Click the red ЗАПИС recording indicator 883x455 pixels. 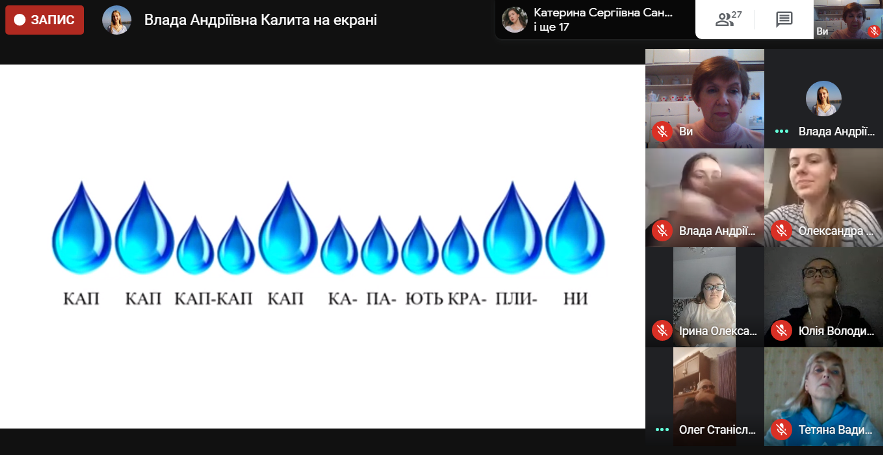(44, 20)
